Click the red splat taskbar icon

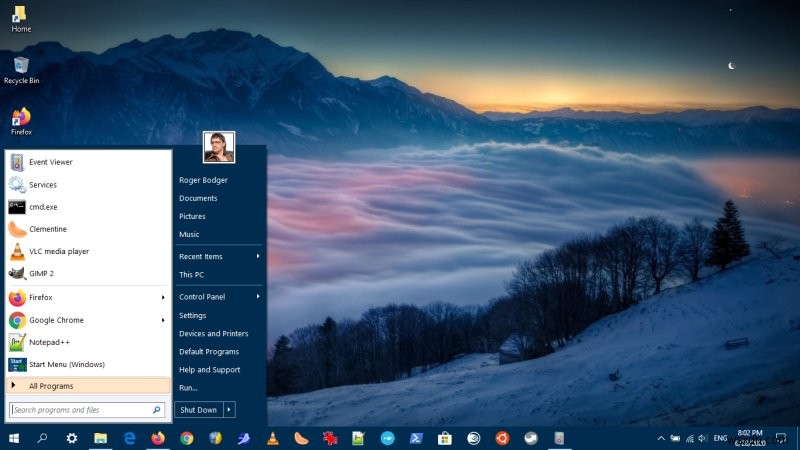pos(330,438)
